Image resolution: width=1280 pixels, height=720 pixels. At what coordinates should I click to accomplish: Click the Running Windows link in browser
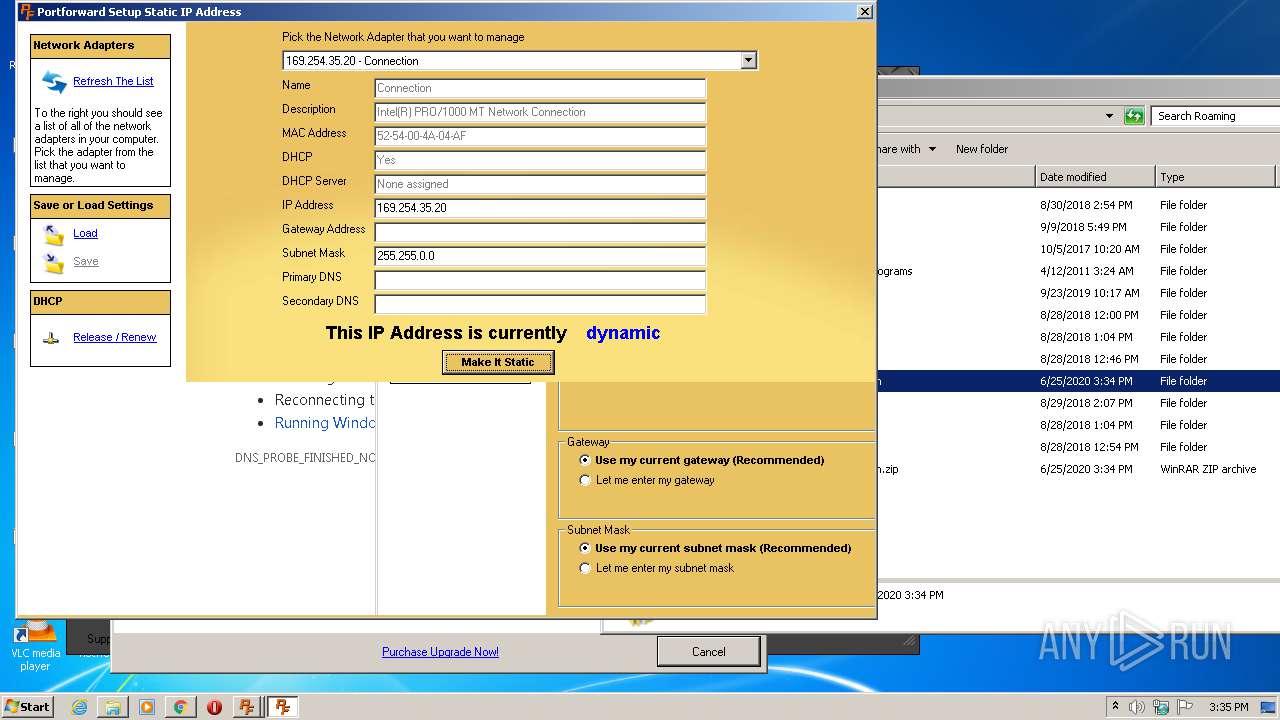click(x=325, y=423)
